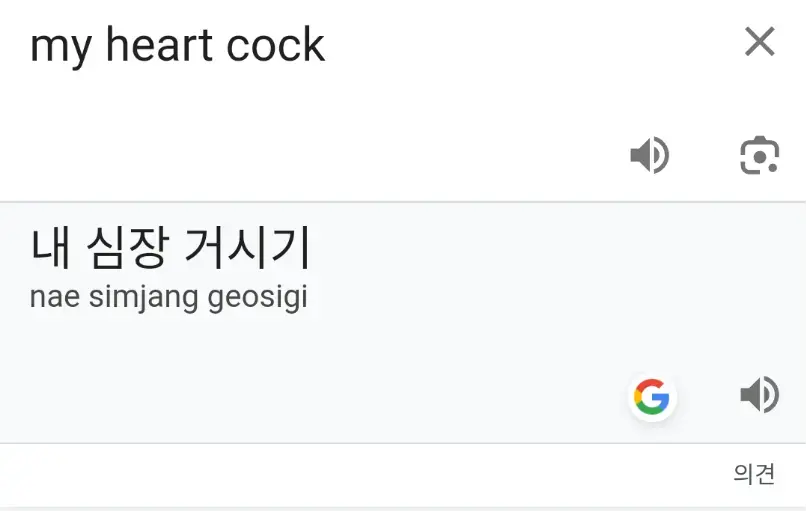This screenshot has width=807, height=511.
Task: Search the translation with the Google icon
Action: [x=652, y=397]
